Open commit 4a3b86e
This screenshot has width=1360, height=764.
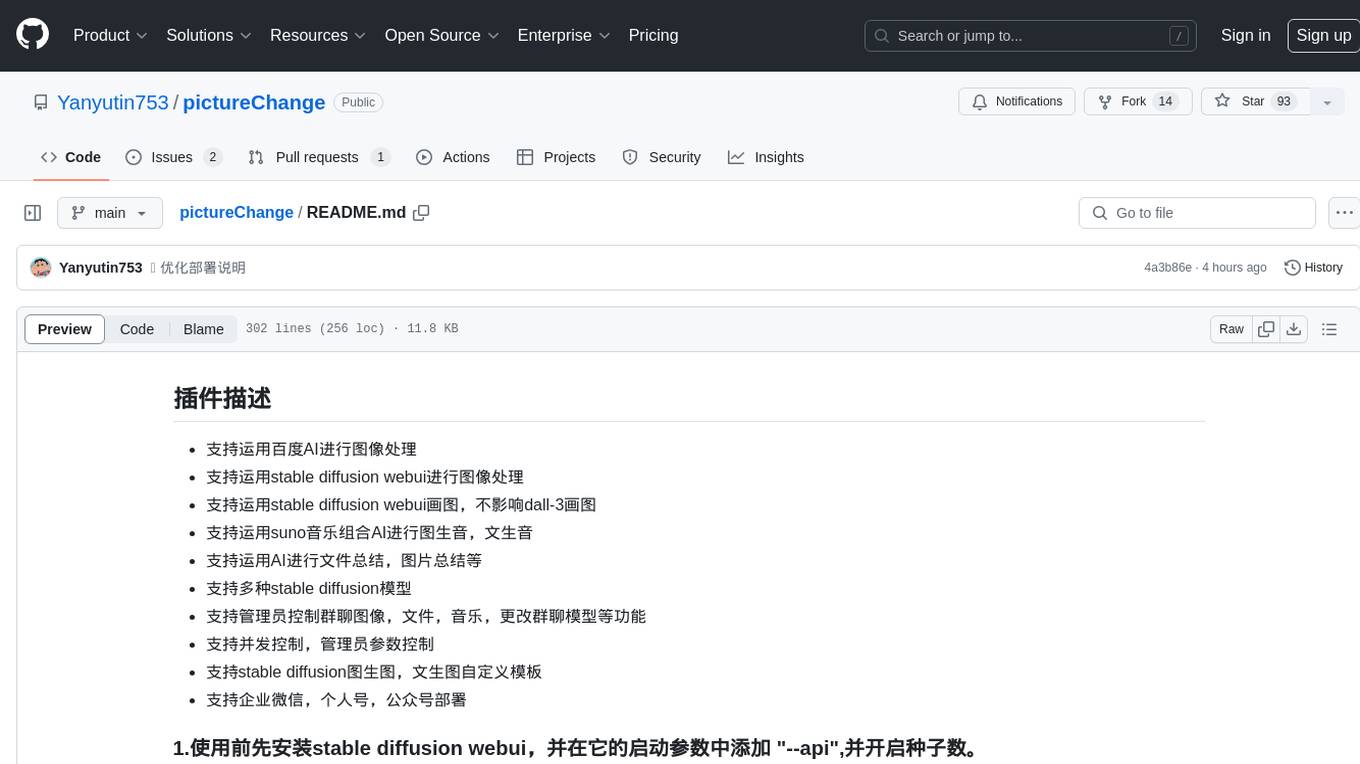pyautogui.click(x=1168, y=268)
